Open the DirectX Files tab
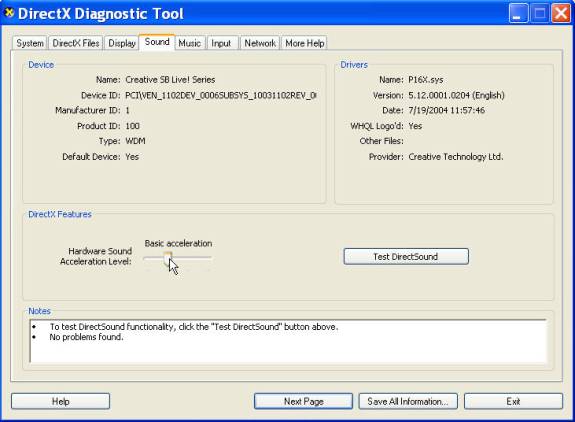575x422 pixels. tap(76, 43)
